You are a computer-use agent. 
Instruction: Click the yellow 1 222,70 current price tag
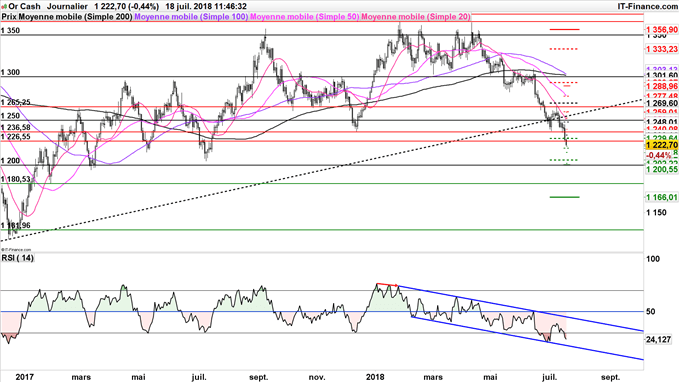(662, 145)
